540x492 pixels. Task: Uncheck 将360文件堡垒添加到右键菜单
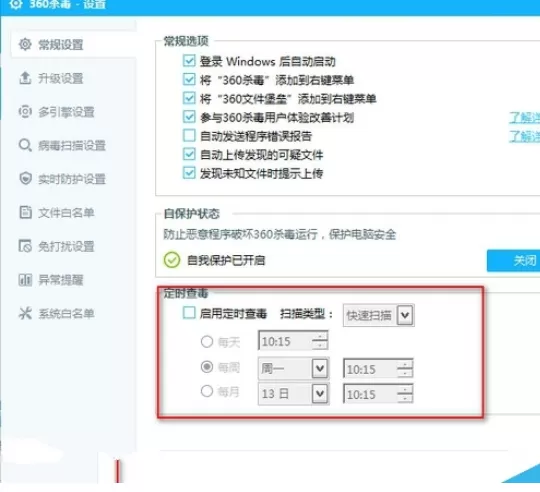(189, 98)
